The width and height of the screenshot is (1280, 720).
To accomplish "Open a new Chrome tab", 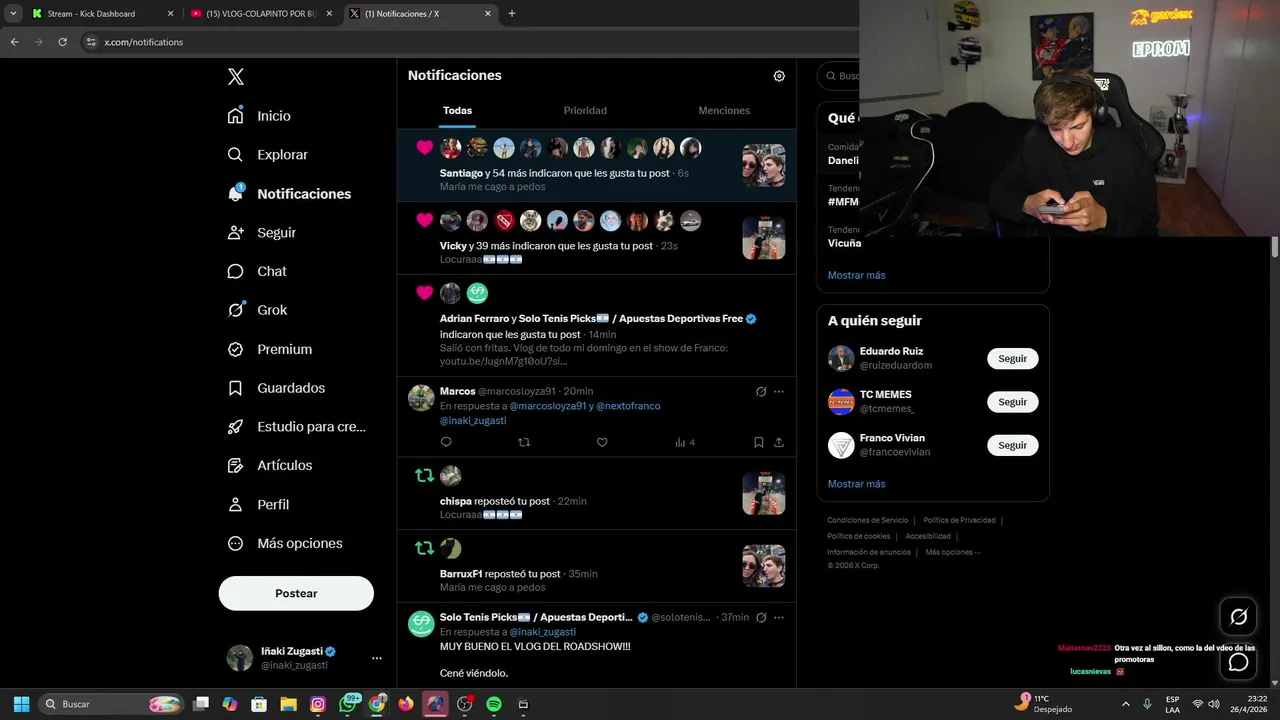I will point(512,14).
